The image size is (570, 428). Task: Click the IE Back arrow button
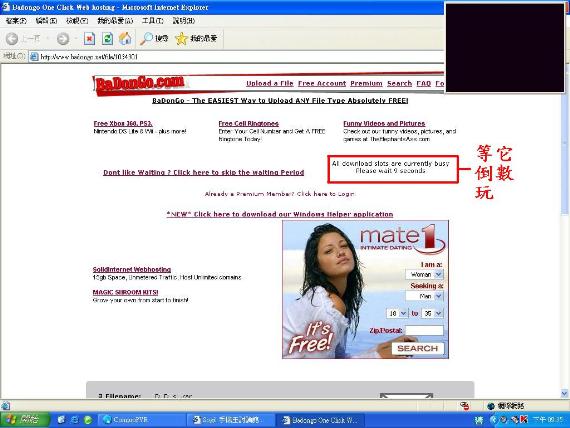pyautogui.click(x=12, y=38)
